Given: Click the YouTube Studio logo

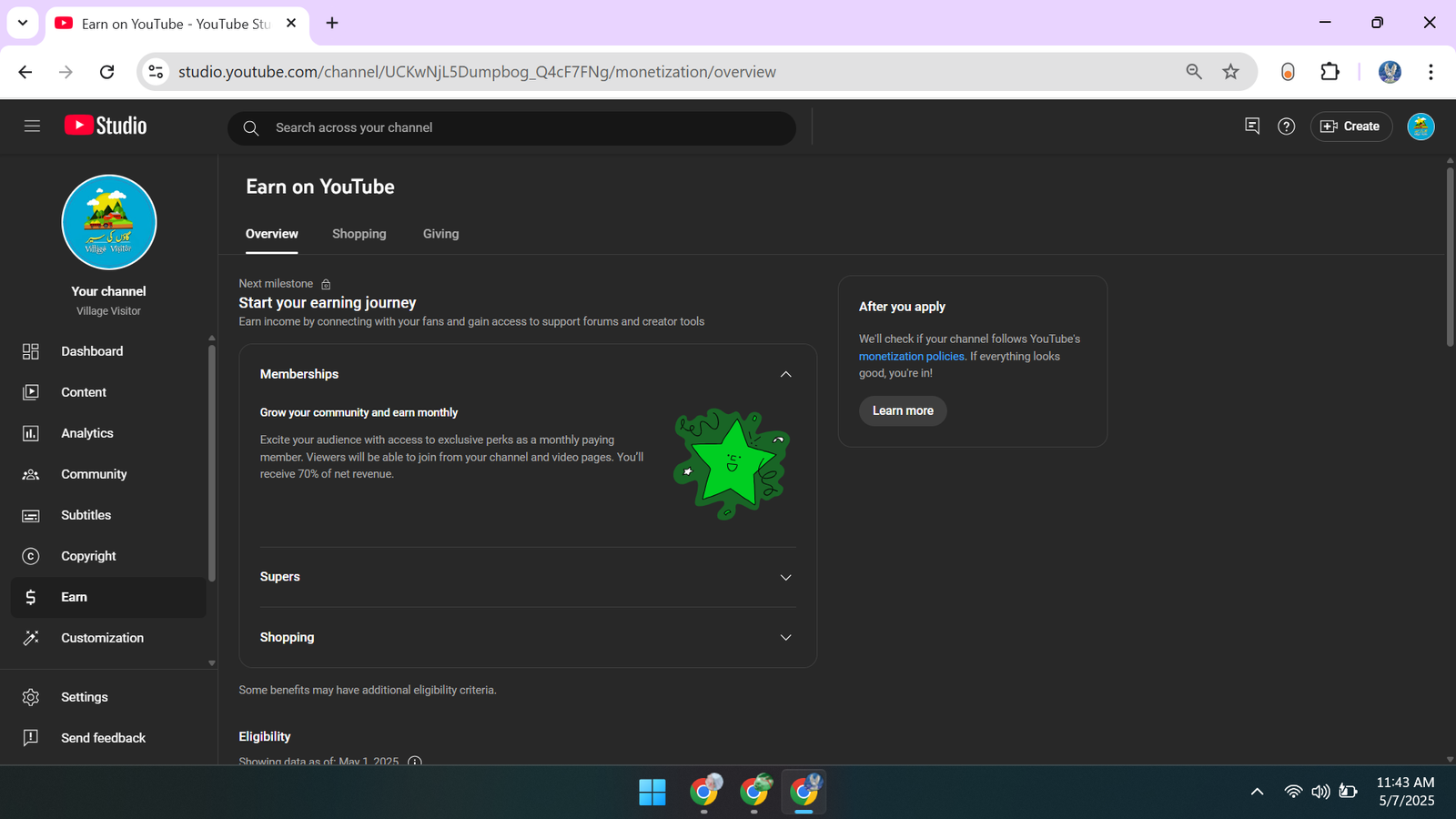Looking at the screenshot, I should (x=106, y=126).
